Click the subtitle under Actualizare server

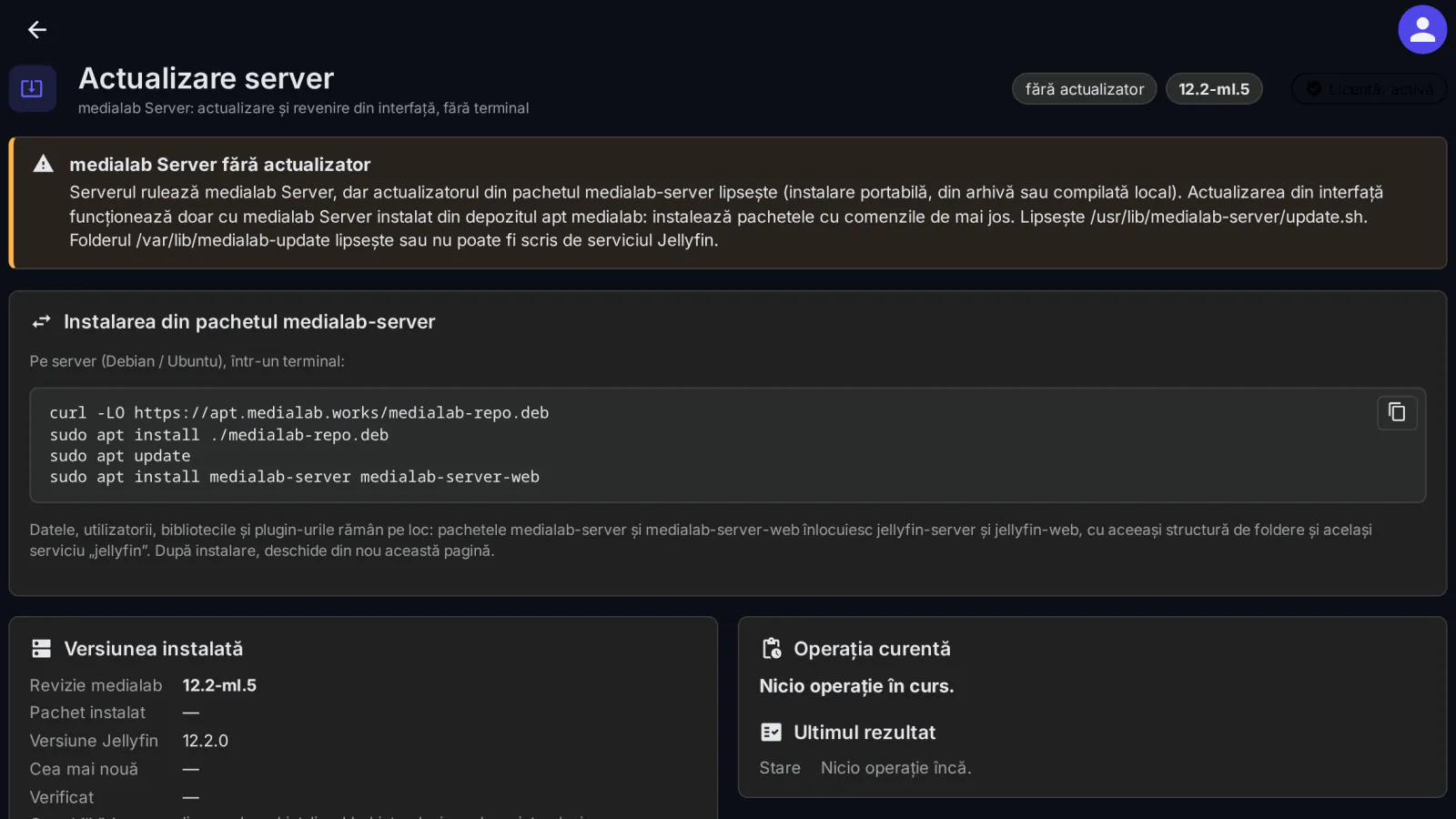click(303, 108)
